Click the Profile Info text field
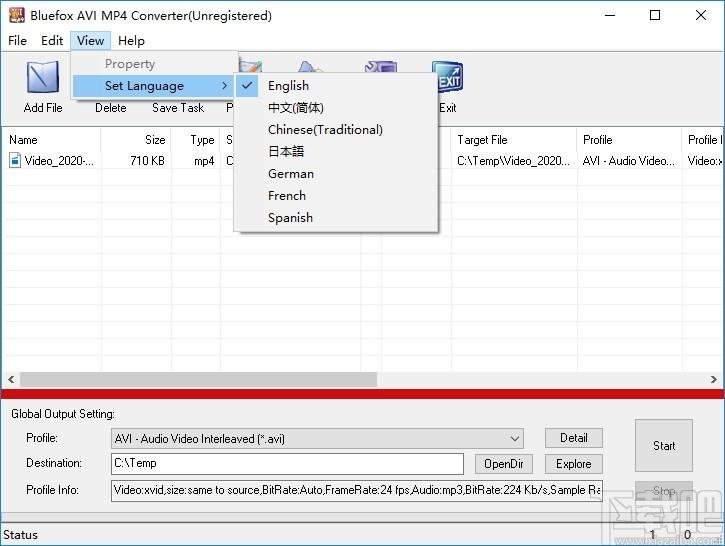This screenshot has width=725, height=546. [x=356, y=490]
